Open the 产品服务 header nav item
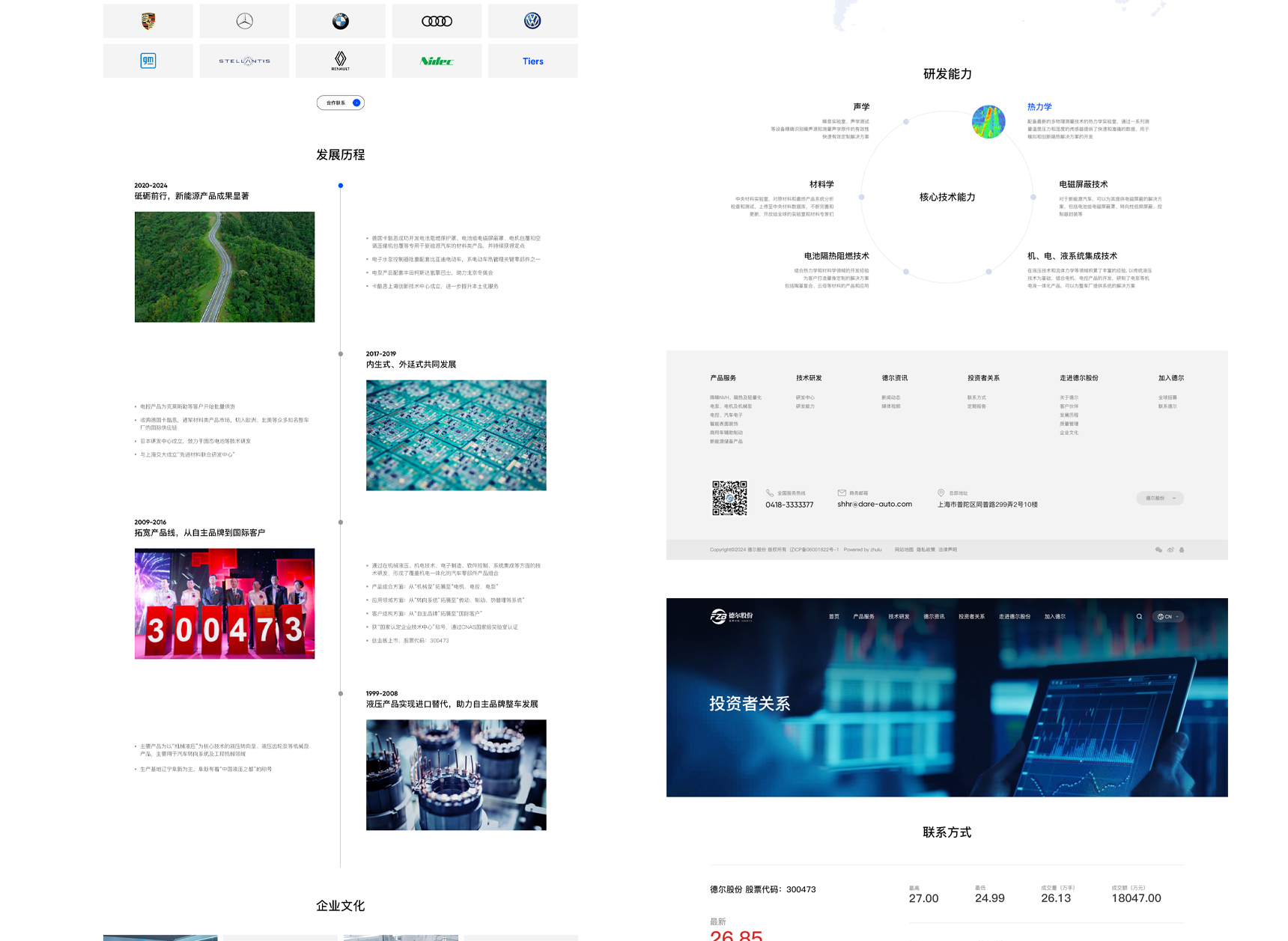Screen dimensions: 1288x941 pyautogui.click(x=863, y=617)
